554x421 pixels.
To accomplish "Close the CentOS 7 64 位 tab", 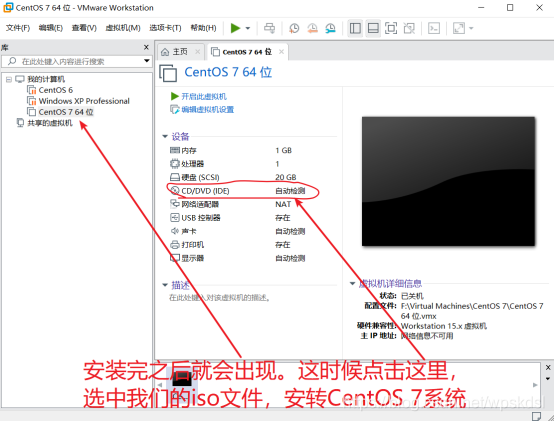I will [x=281, y=52].
